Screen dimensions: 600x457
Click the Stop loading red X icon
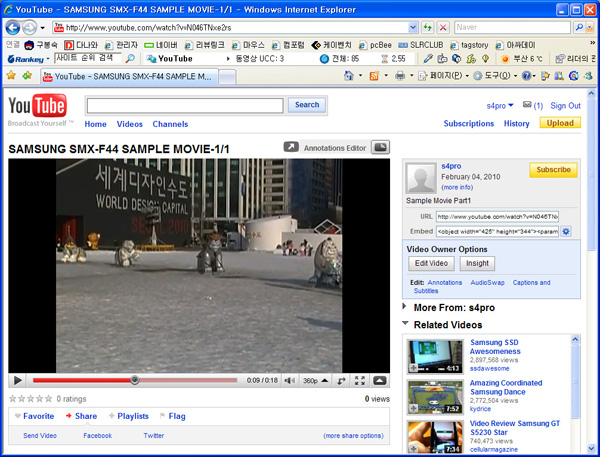pyautogui.click(x=443, y=27)
